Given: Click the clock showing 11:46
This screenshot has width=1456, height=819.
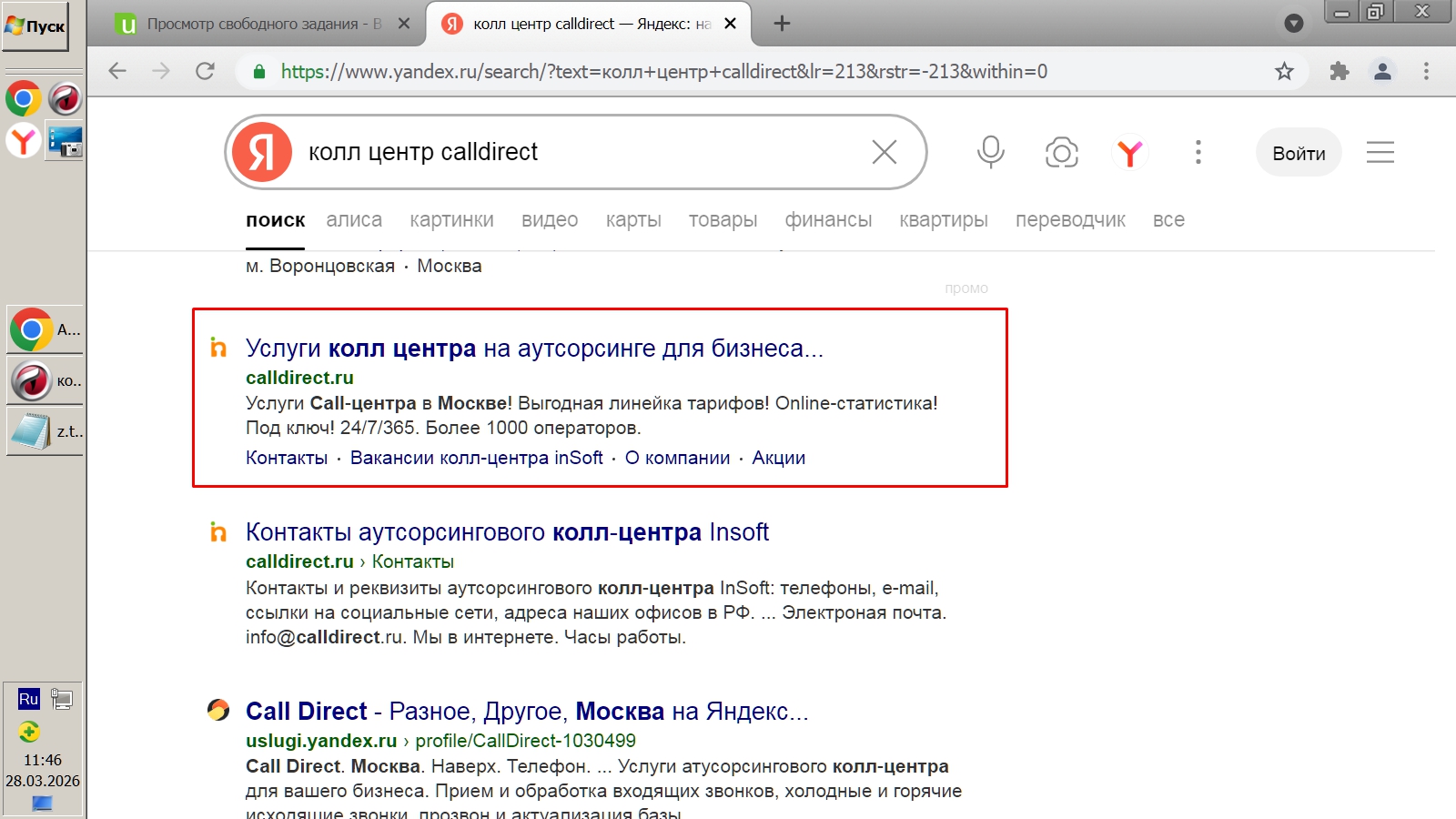Looking at the screenshot, I should [x=43, y=760].
